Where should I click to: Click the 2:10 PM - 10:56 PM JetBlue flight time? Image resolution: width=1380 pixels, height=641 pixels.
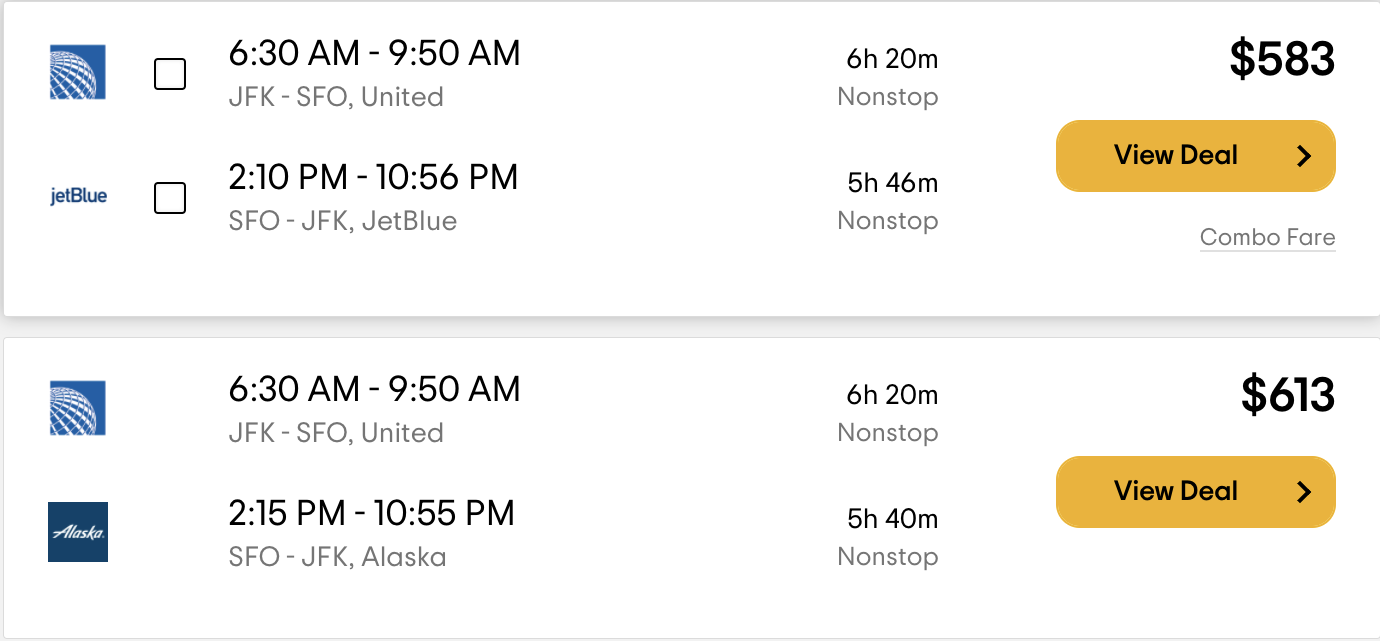tap(374, 178)
